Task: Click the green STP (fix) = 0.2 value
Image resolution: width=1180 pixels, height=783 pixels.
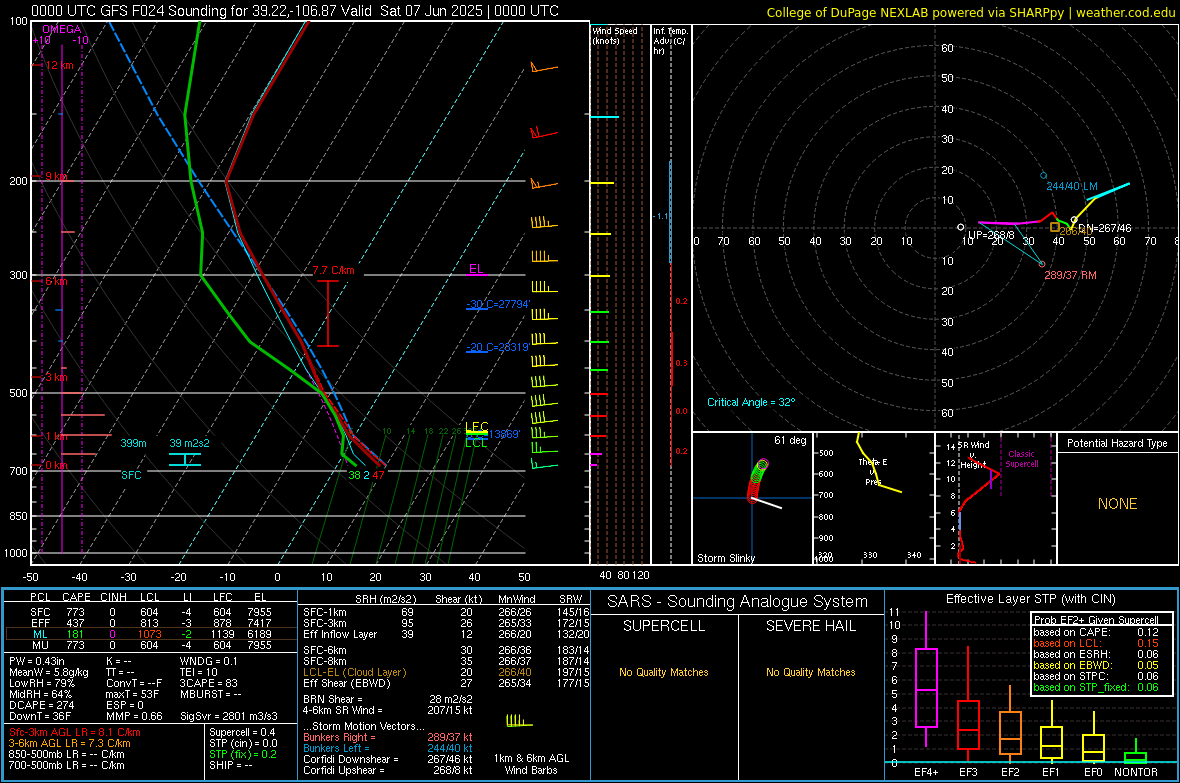Action: tap(243, 754)
